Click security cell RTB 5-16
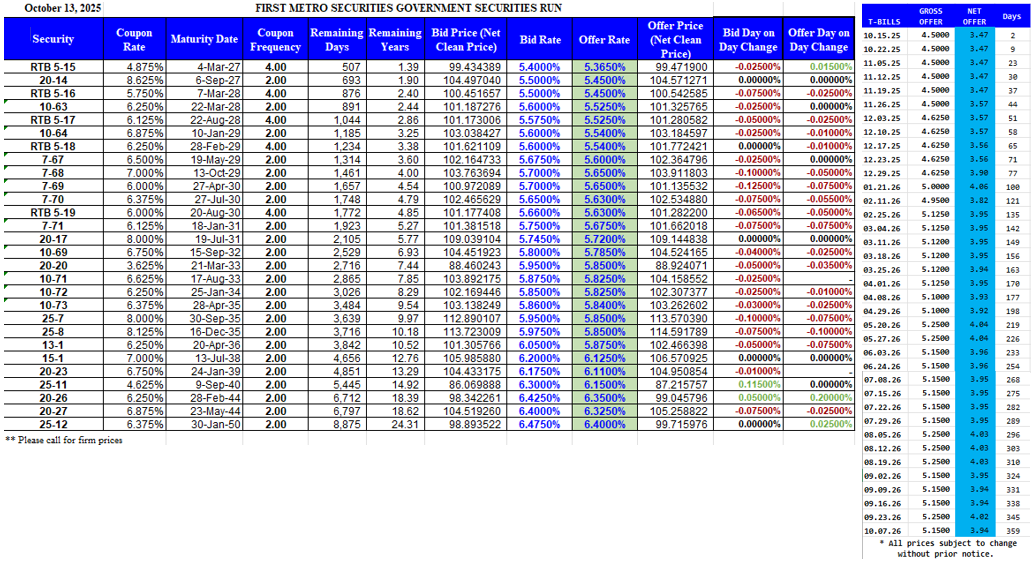 point(53,93)
